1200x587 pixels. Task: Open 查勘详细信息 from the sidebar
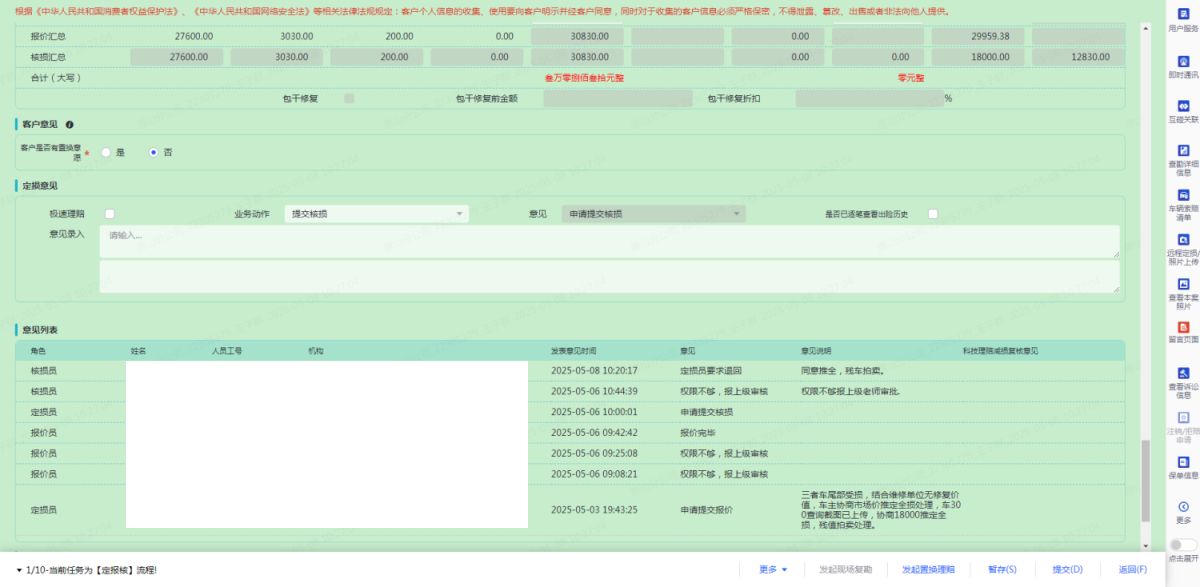coord(1183,151)
